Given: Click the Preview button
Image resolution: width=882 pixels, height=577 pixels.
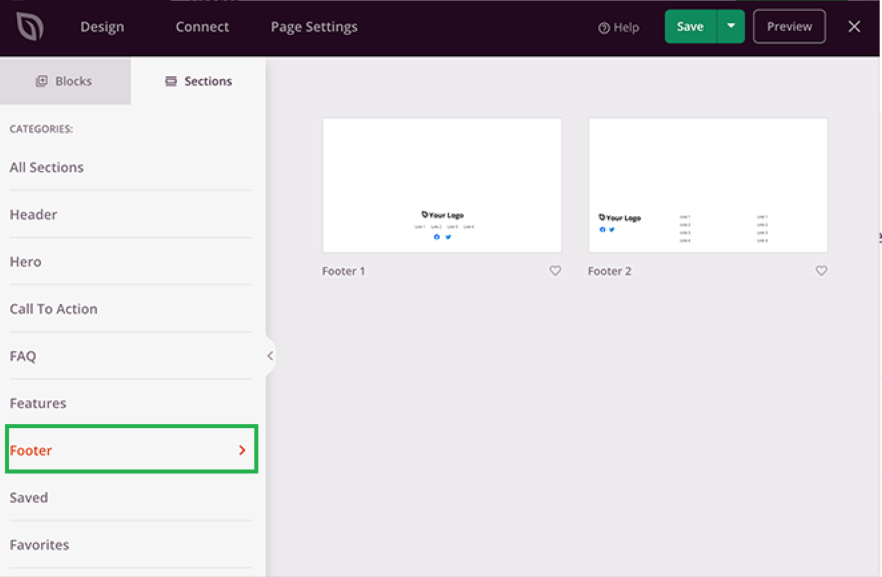Looking at the screenshot, I should point(789,27).
